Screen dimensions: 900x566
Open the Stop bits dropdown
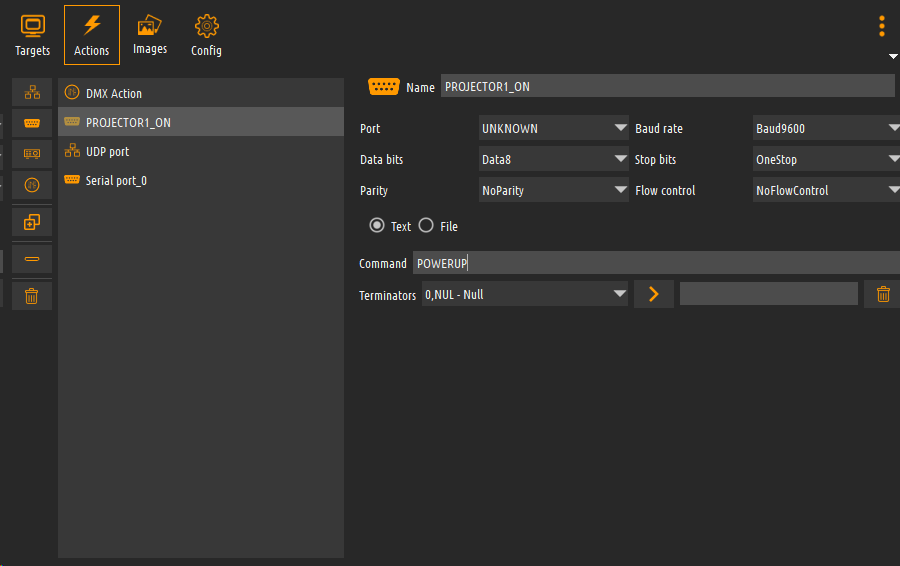tap(827, 159)
